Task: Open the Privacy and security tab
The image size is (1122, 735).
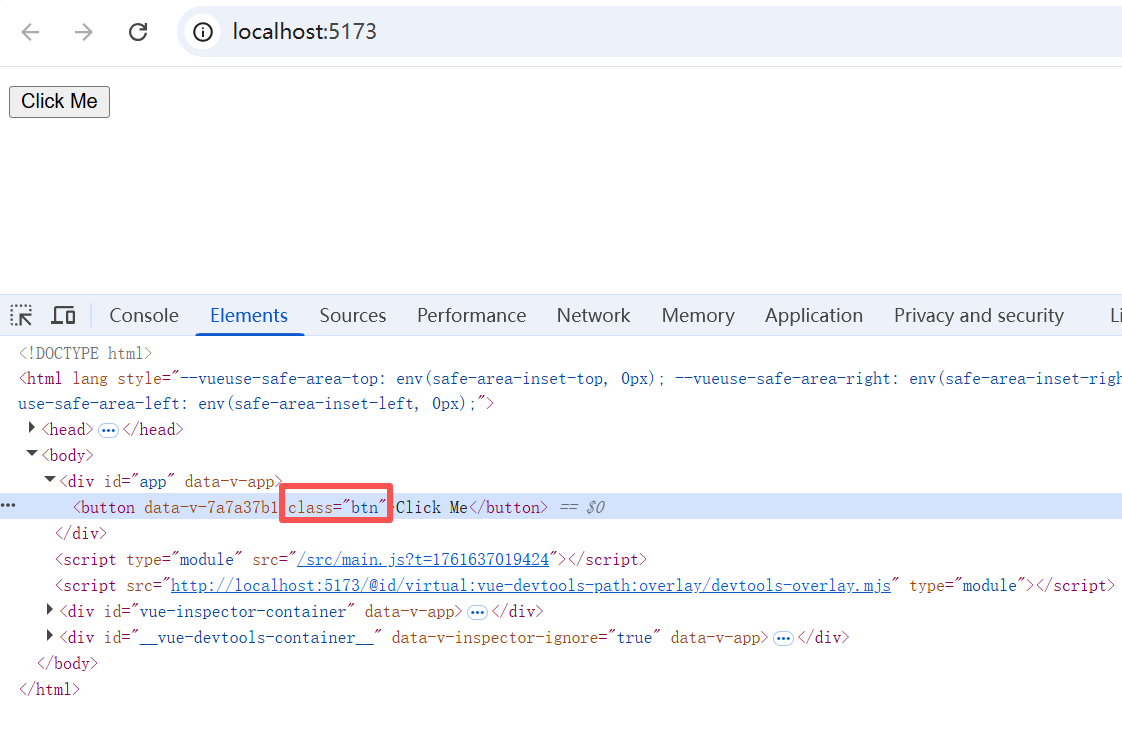Action: [979, 316]
